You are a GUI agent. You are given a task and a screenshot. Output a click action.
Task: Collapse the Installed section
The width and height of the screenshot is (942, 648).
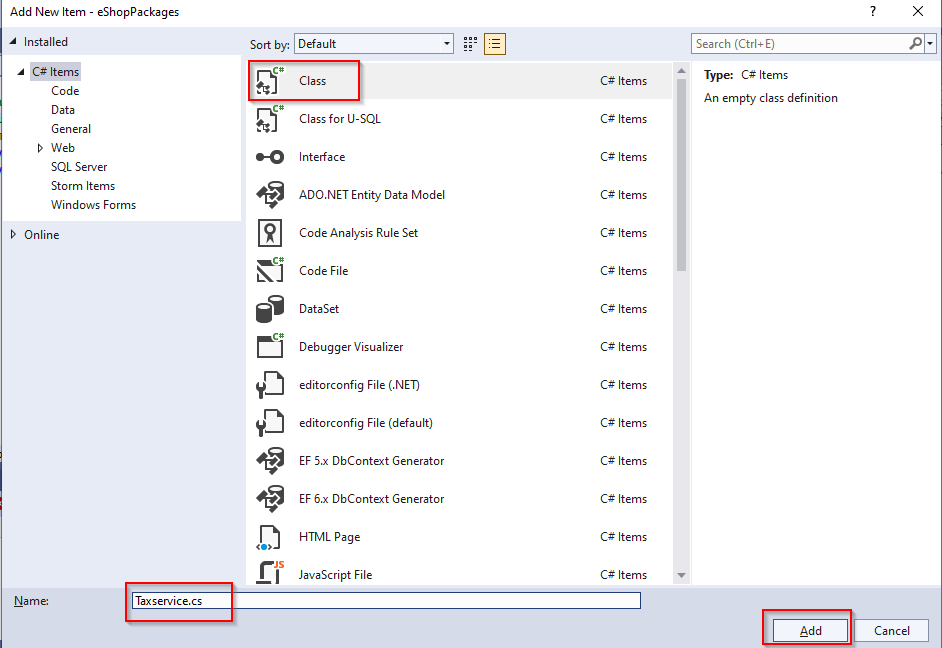click(x=13, y=41)
